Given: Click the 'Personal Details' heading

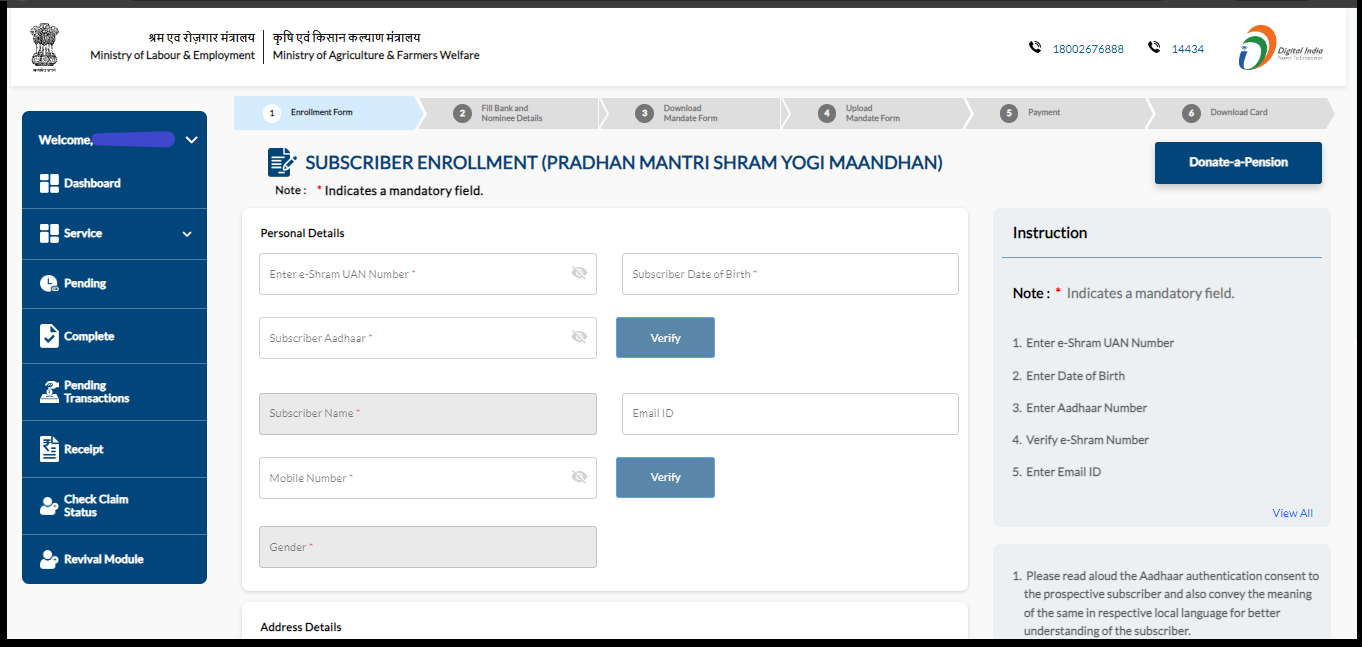Looking at the screenshot, I should tap(302, 233).
